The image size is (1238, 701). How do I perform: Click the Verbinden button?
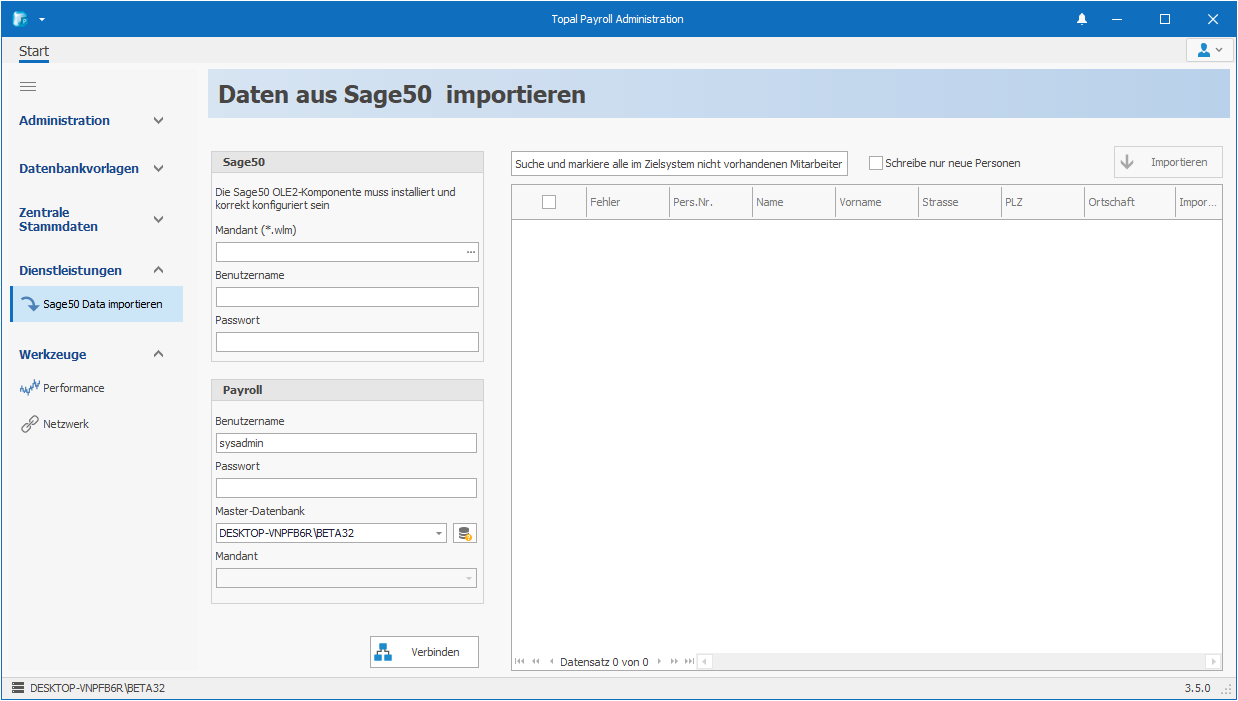(424, 652)
